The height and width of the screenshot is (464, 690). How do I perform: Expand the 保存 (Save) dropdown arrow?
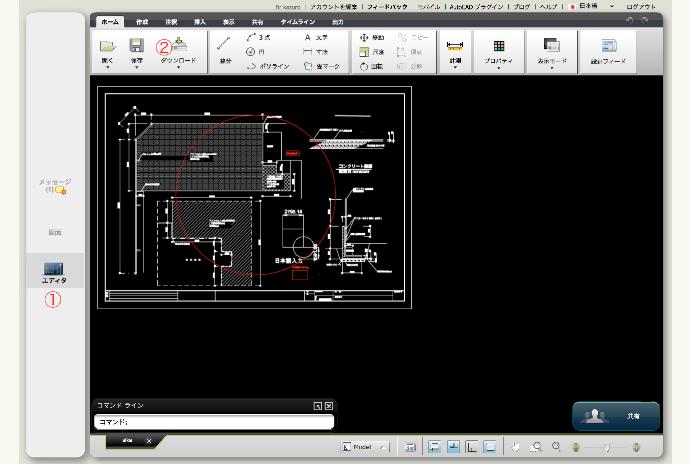coord(136,68)
